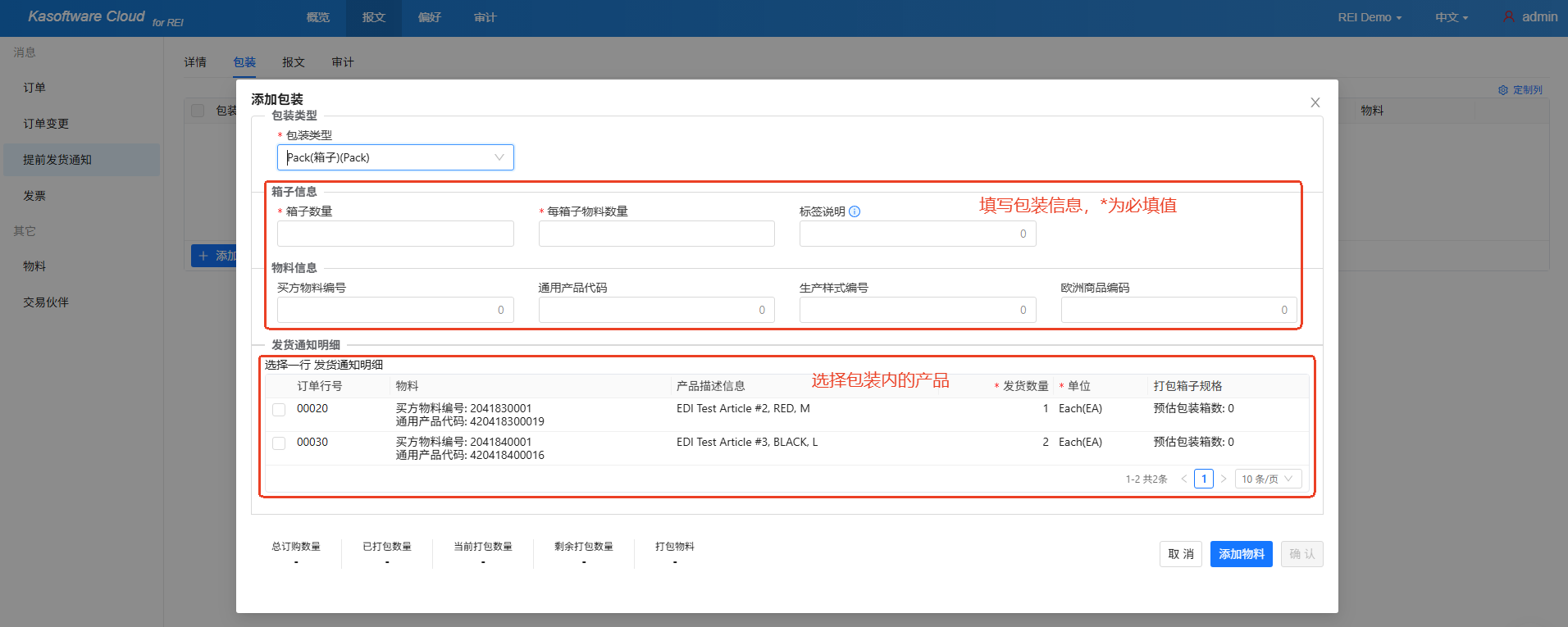The height and width of the screenshot is (627, 1568).
Task: Click the 剩余打包数量 summary label
Action: click(x=584, y=547)
